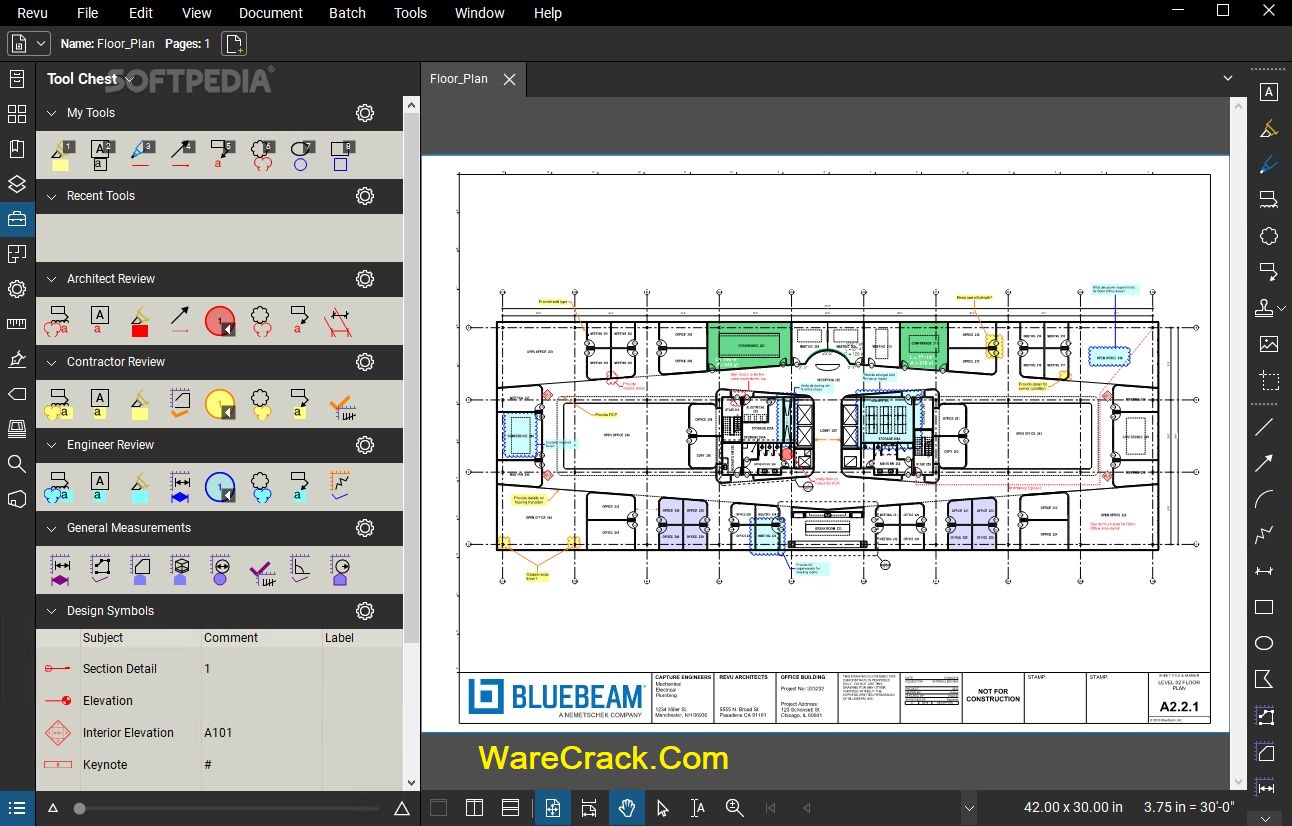
Task: Collapse the General Measurements section
Action: click(52, 528)
